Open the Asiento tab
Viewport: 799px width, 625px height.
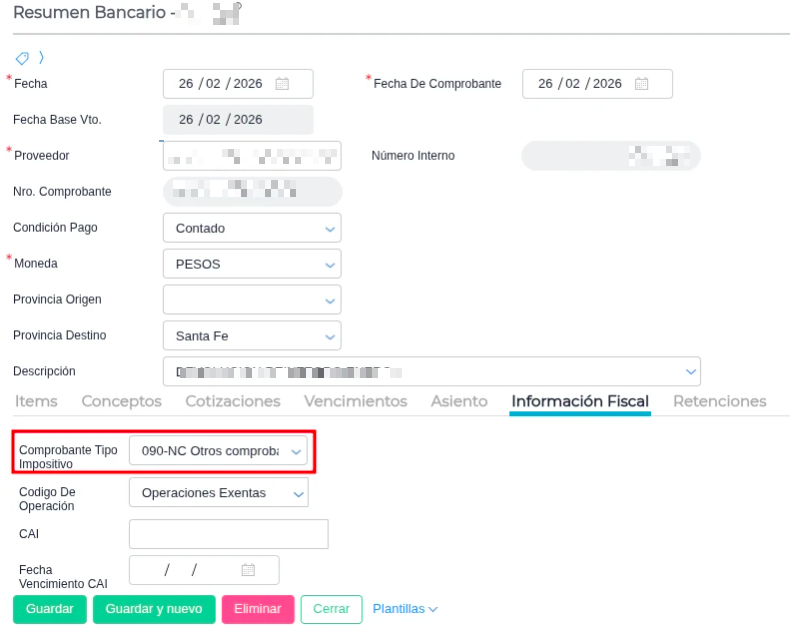459,401
